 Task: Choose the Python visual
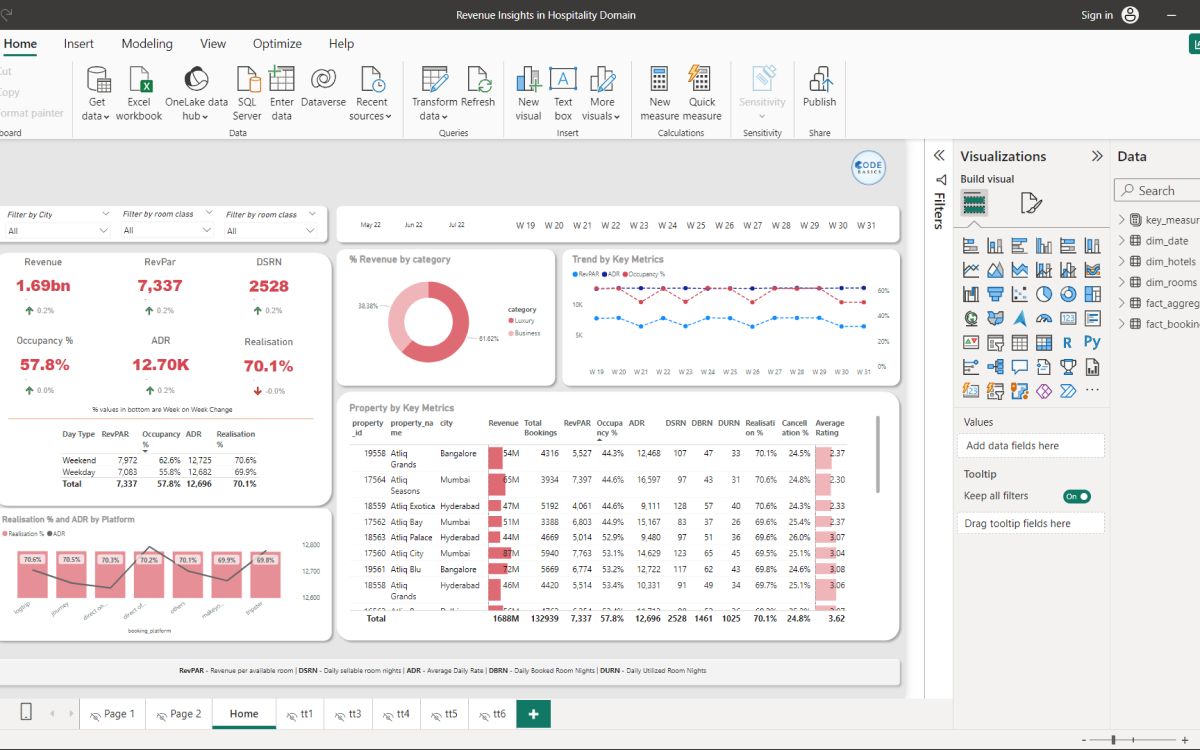[1092, 342]
